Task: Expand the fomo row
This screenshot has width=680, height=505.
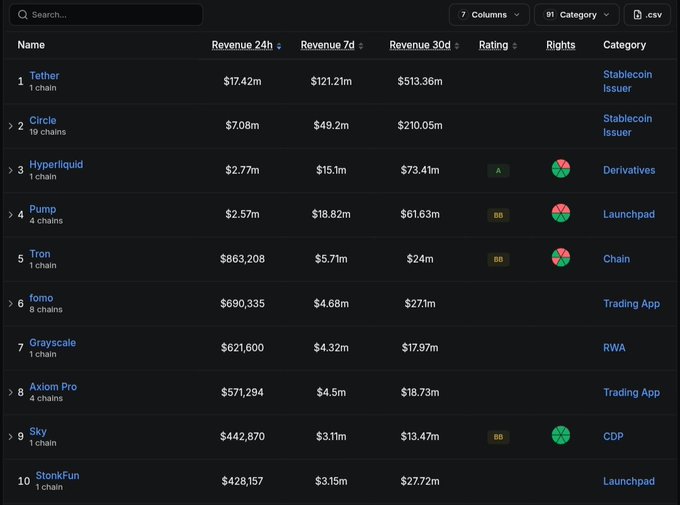Action: [x=10, y=304]
